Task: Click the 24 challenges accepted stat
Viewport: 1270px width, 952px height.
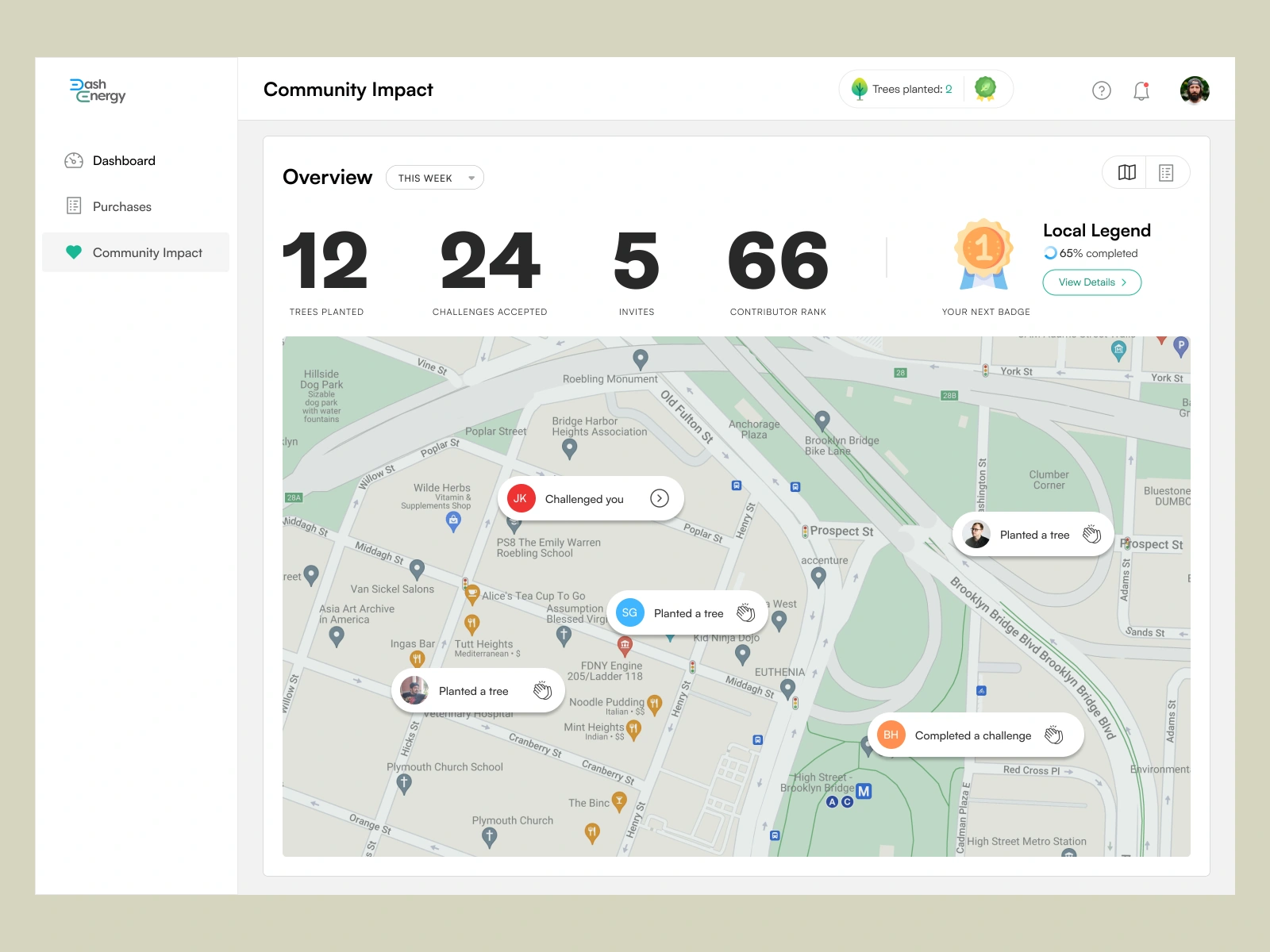Action: (490, 272)
